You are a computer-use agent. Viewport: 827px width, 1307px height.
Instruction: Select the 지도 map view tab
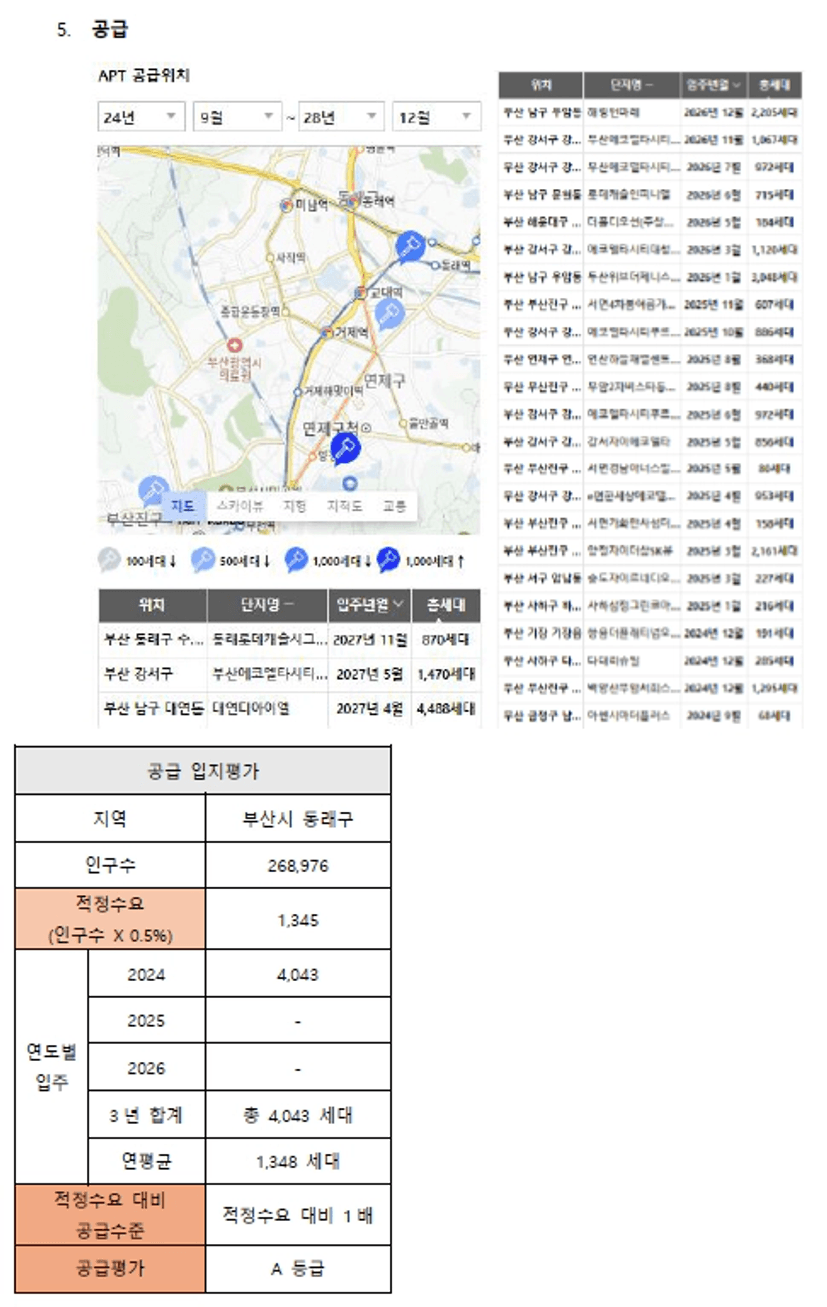coord(183,506)
